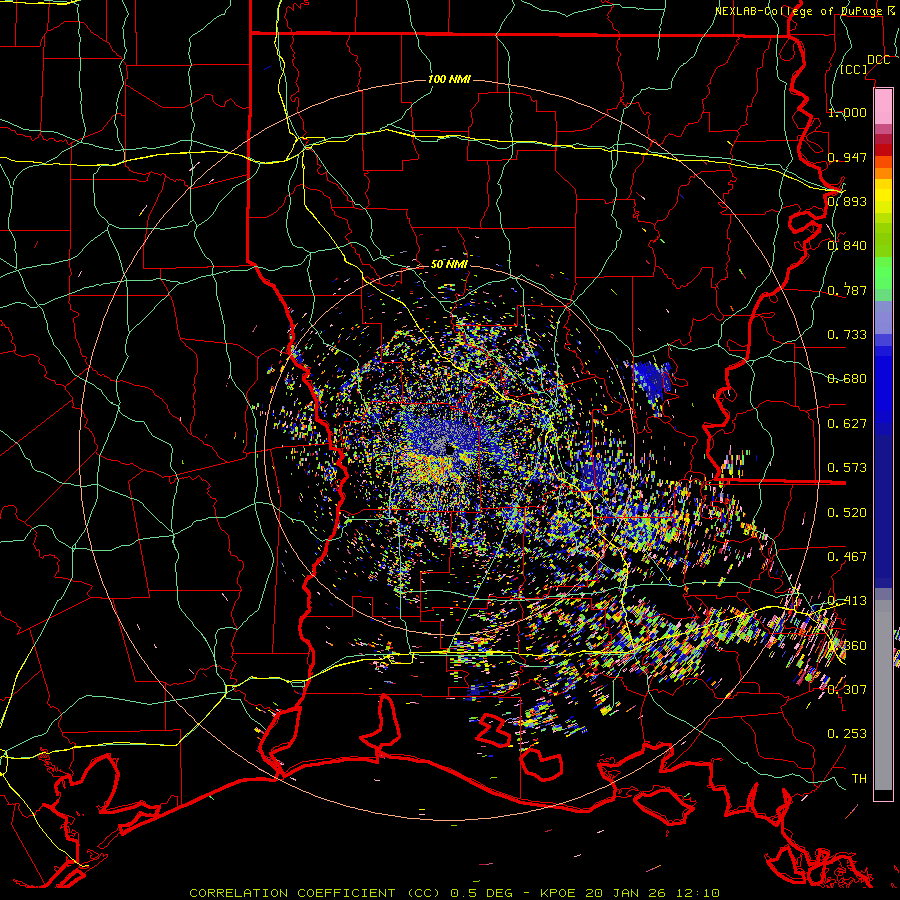Click the black radar site dot at ring center

coord(449,450)
